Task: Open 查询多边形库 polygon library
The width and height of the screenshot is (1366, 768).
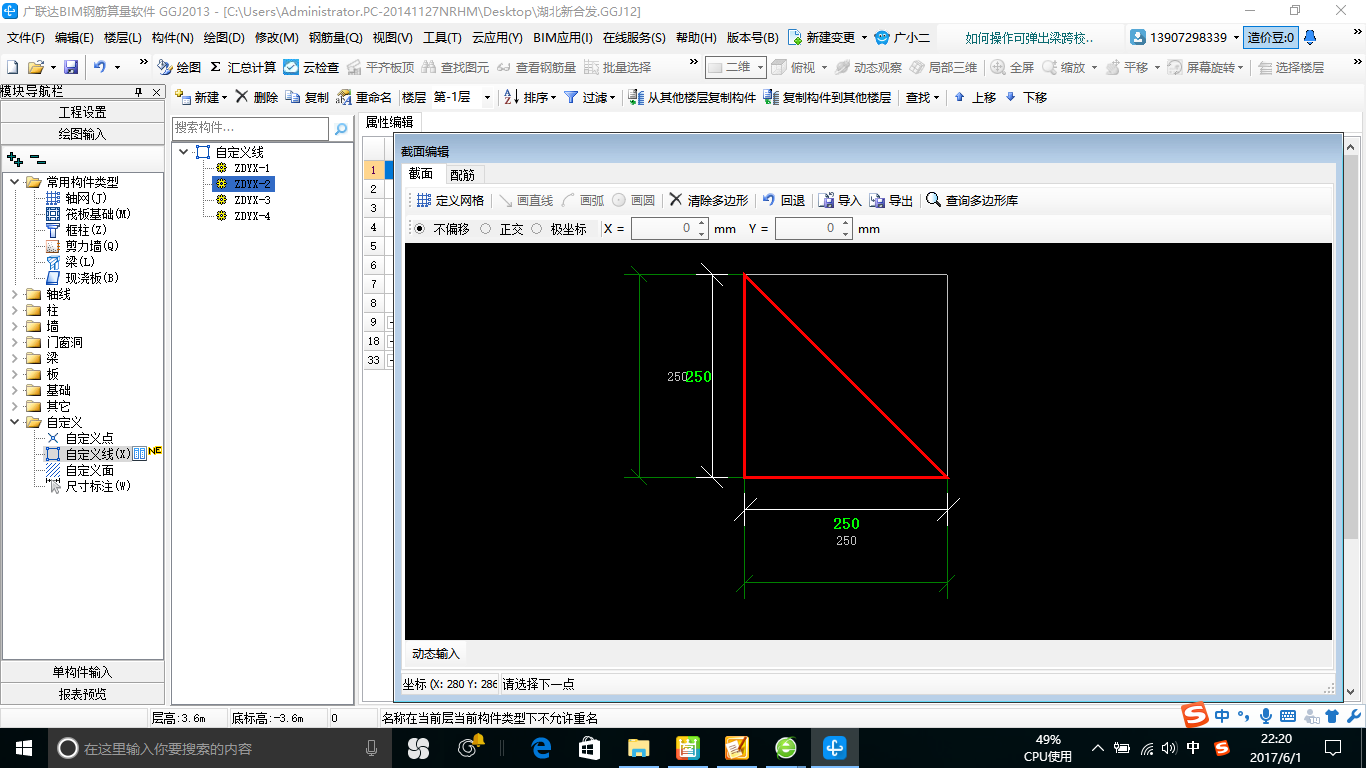Action: click(x=972, y=200)
